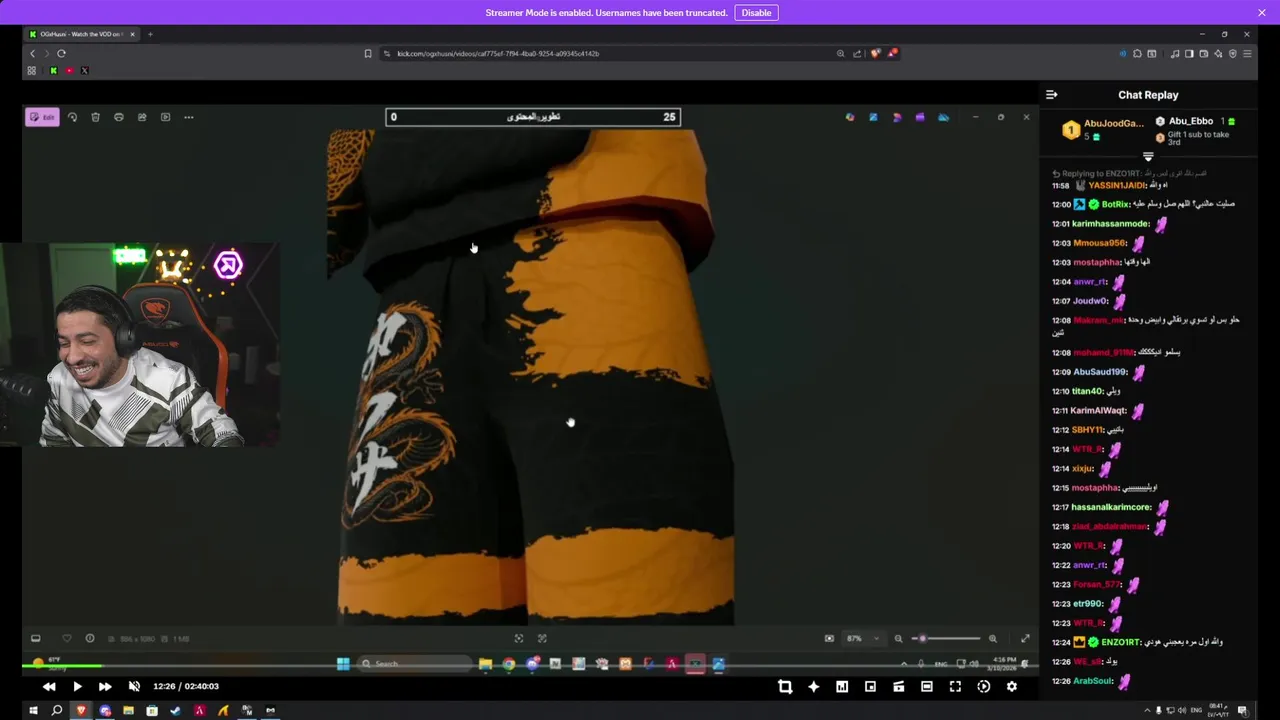The image size is (1280, 720).
Task: Disable Streamer Mode
Action: (x=756, y=12)
